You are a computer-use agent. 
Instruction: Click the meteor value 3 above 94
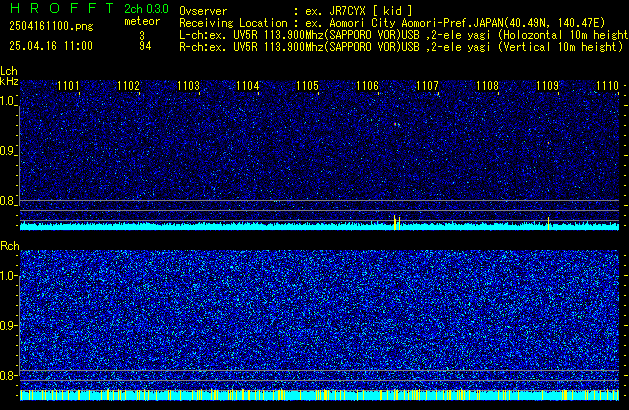tap(142, 35)
